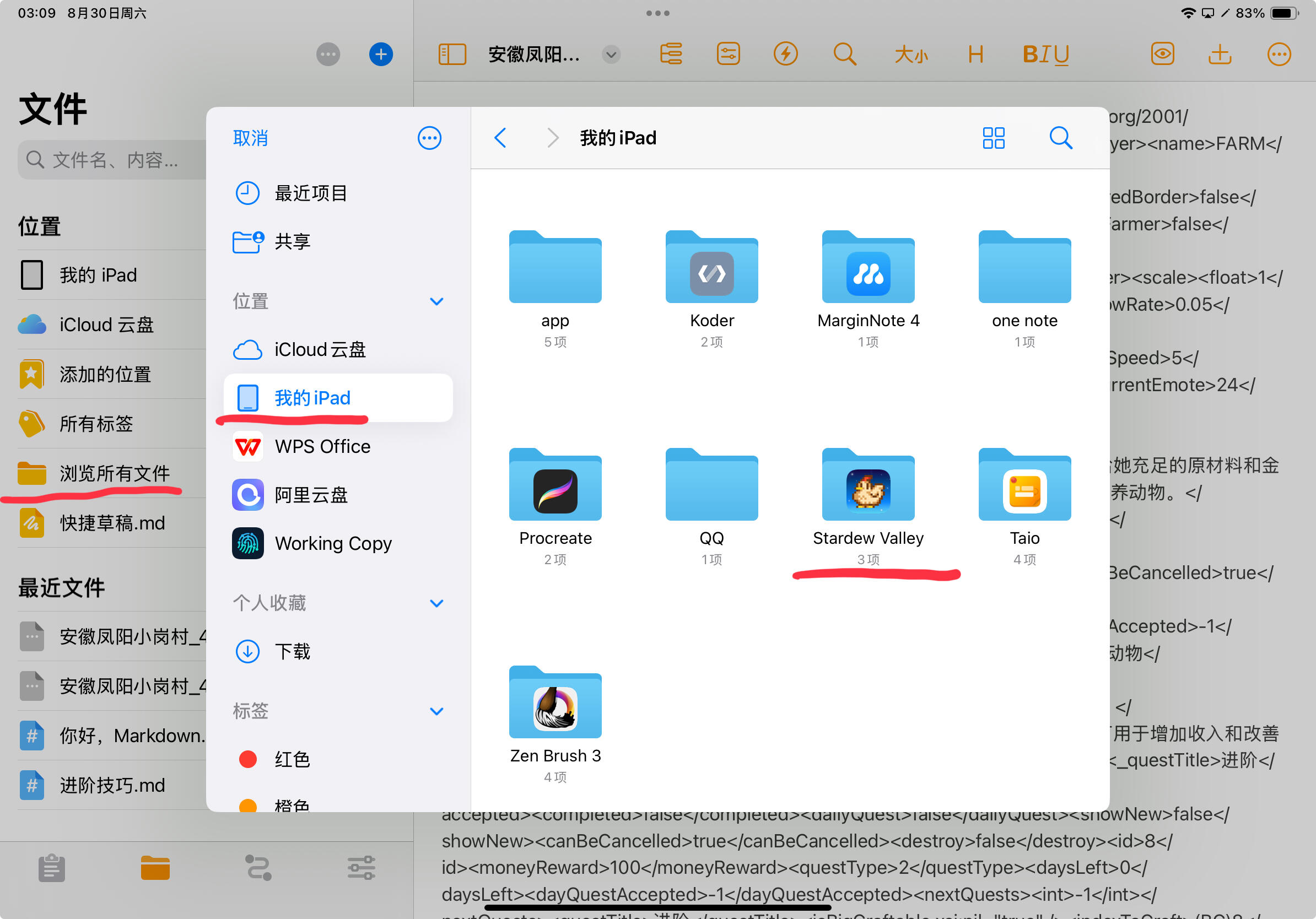This screenshot has width=1316, height=919.
Task: Open search in the file picker
Action: (x=1060, y=138)
